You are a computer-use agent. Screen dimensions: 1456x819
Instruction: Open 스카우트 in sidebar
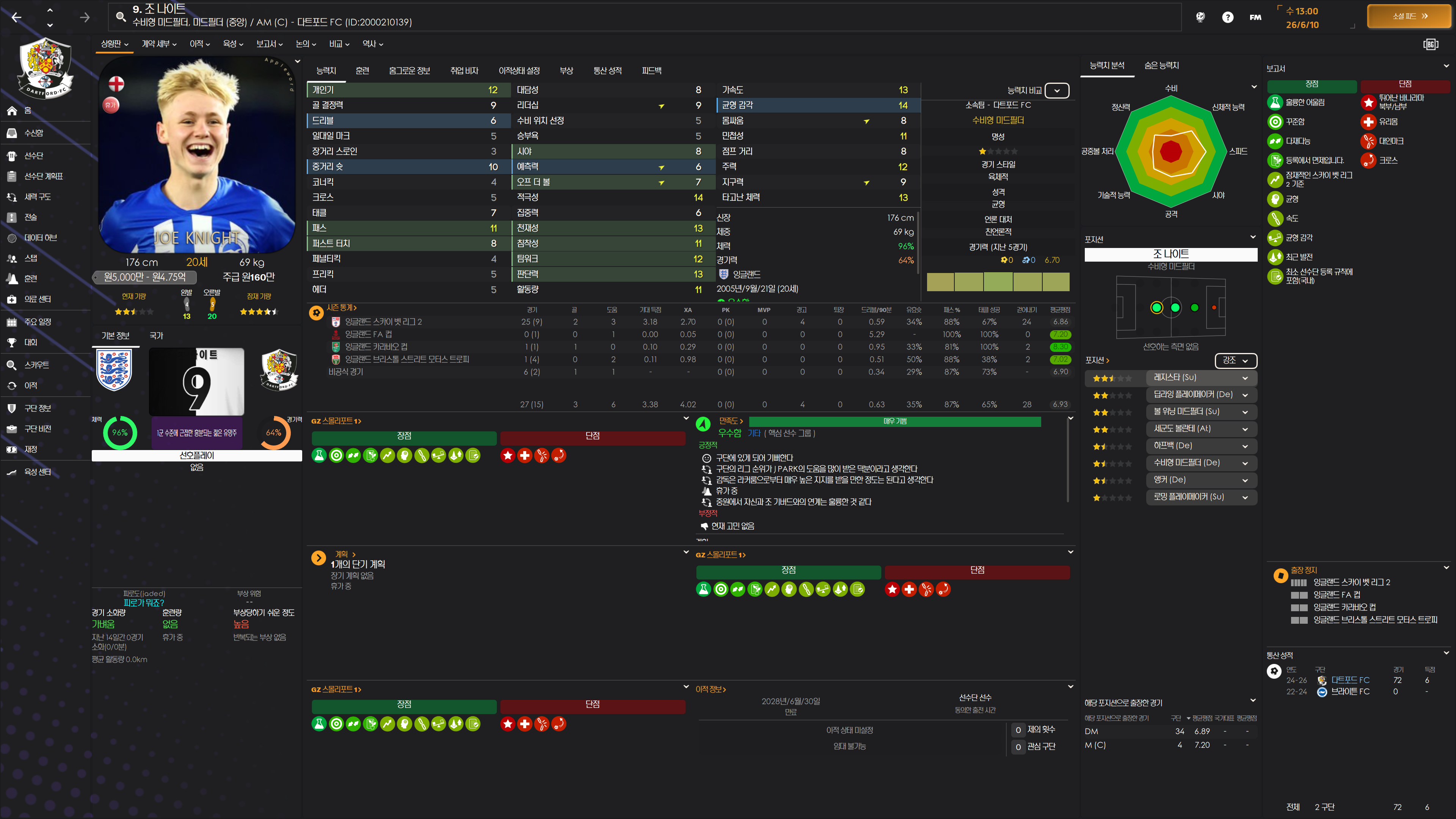coord(36,365)
